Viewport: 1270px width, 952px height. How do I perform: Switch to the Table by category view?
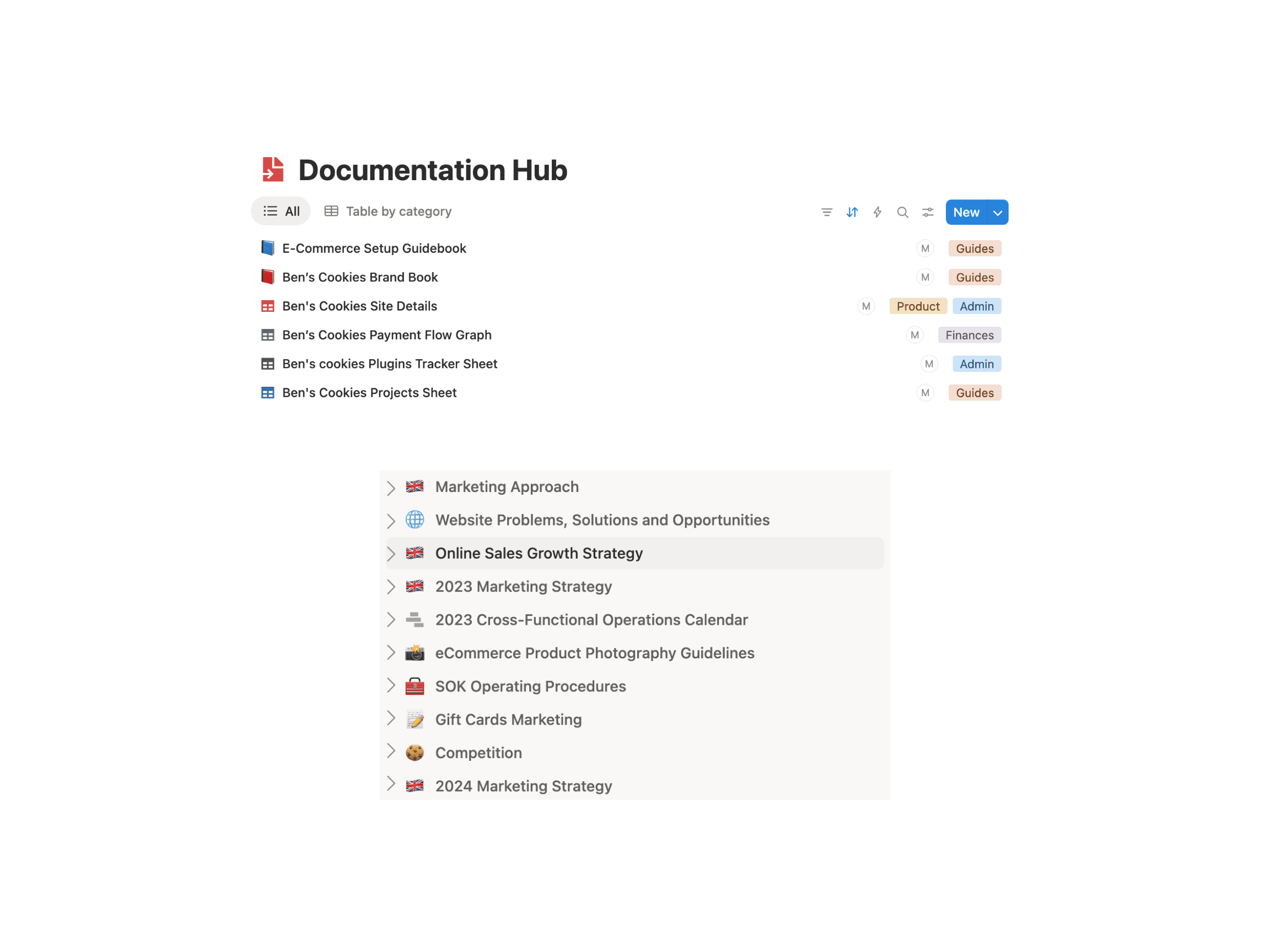click(388, 211)
